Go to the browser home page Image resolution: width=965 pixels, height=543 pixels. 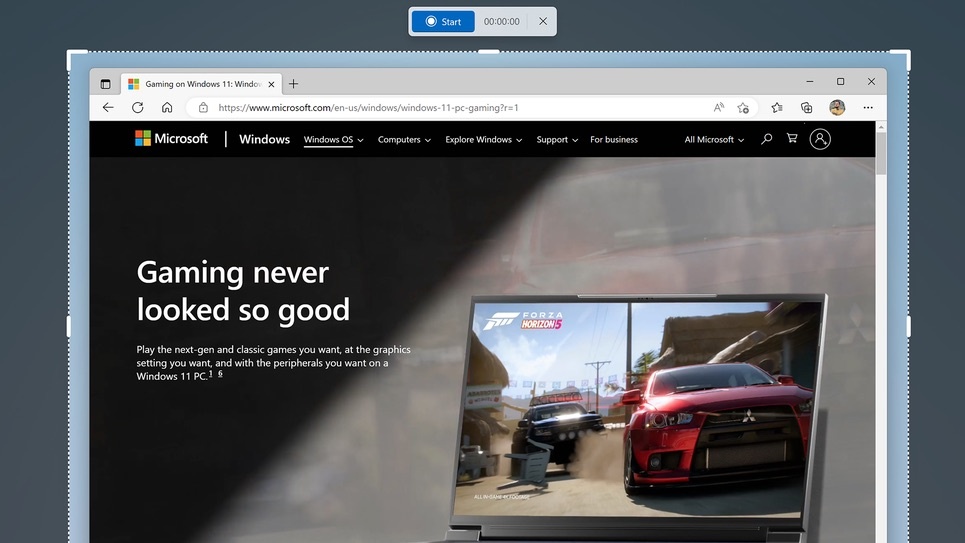coord(167,108)
